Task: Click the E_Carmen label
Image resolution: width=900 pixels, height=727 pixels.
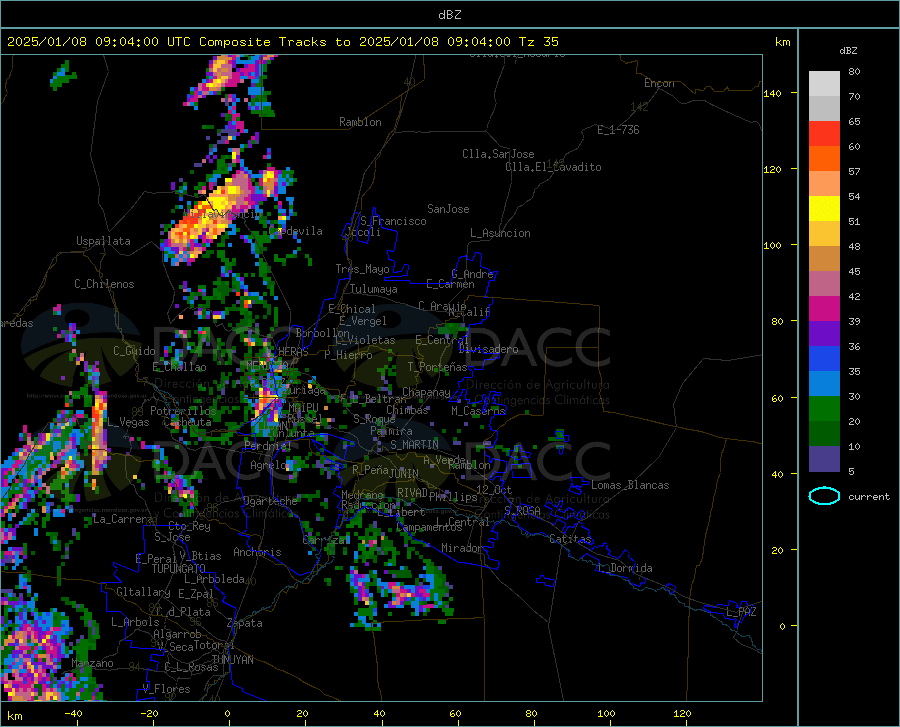Action: (451, 284)
